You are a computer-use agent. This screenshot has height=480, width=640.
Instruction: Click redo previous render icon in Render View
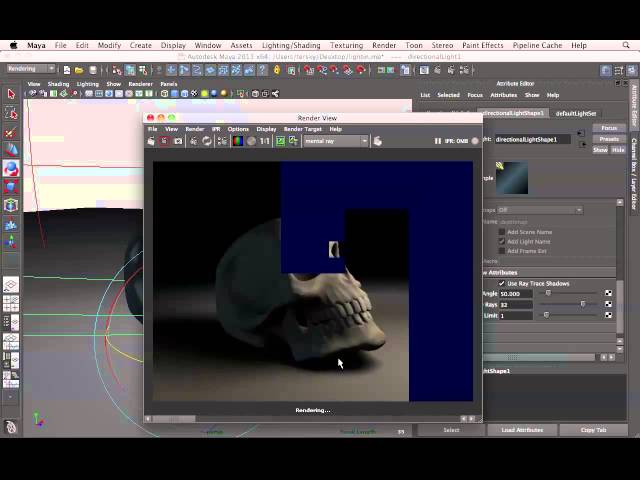pos(151,141)
